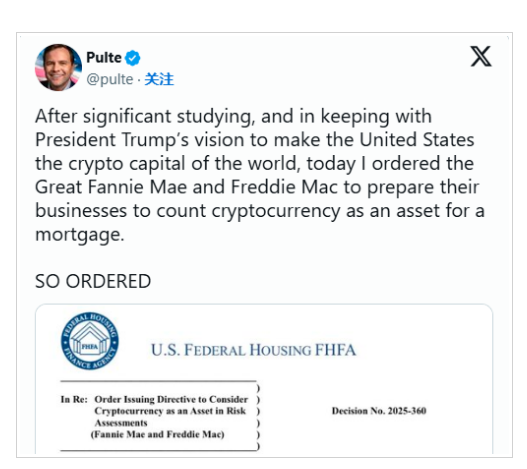Click the Assessments line in document

click(121, 423)
